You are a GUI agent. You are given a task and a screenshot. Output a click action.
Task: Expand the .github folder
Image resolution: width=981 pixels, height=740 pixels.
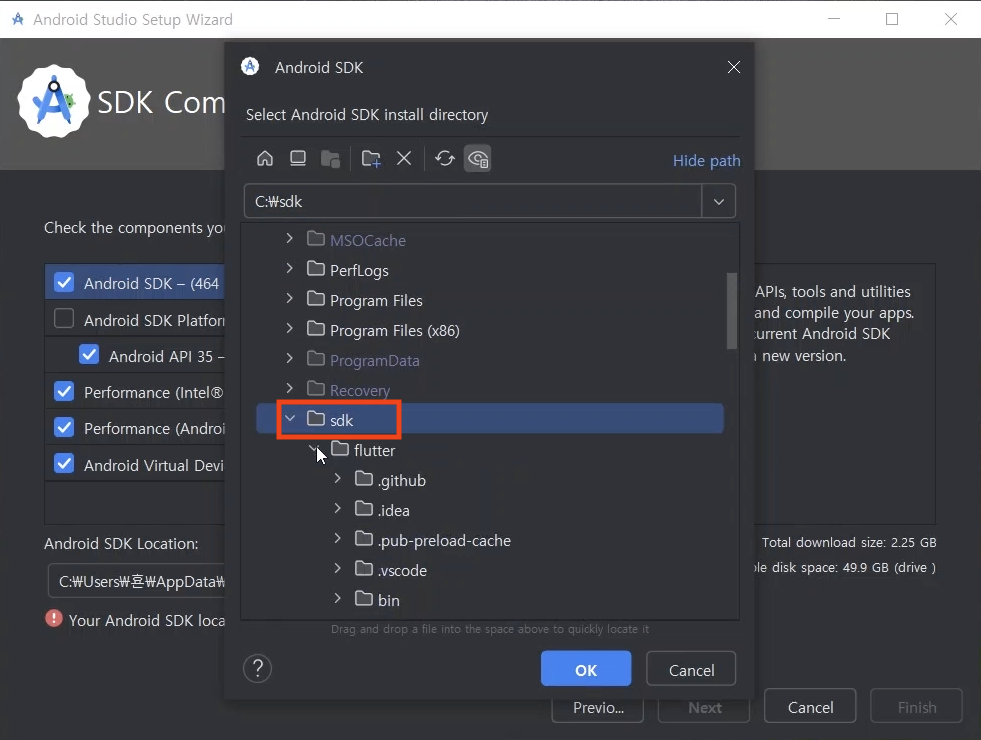click(x=337, y=479)
